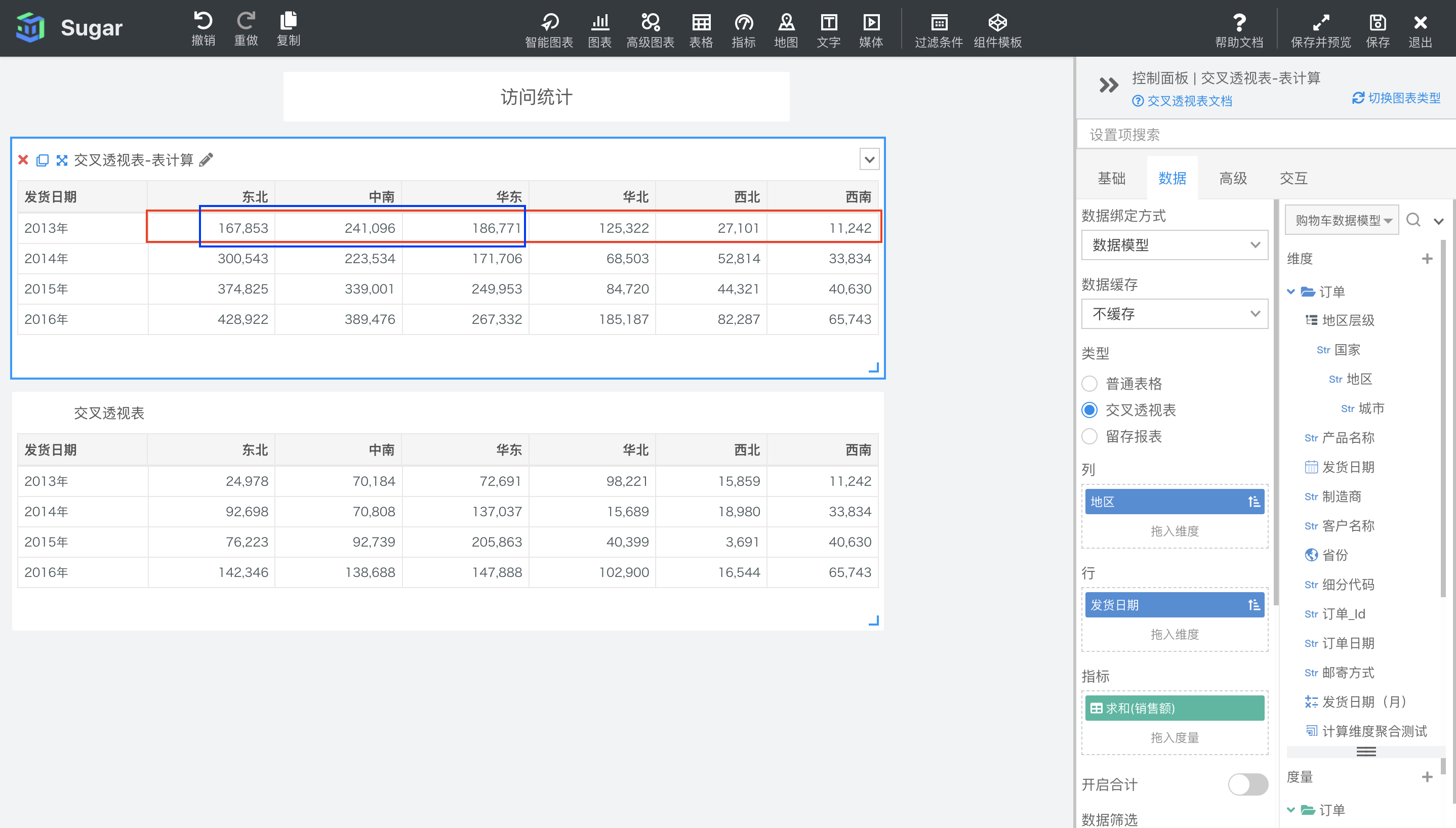Delete the chart using red X icon
The image size is (1456, 828).
tap(23, 160)
